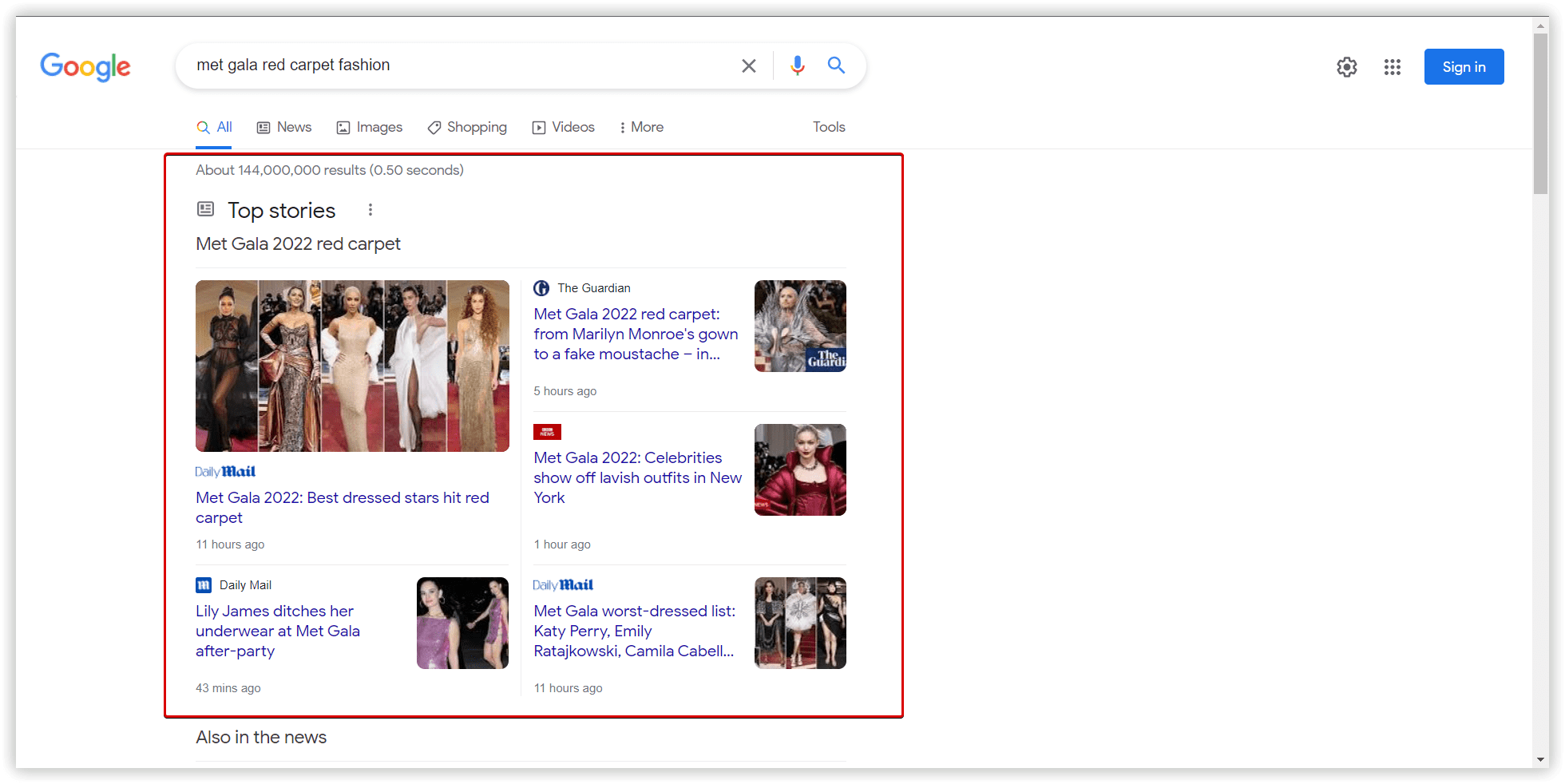Click '5 hours ago' timestamp
This screenshot has width=1565, height=784.
coord(565,391)
